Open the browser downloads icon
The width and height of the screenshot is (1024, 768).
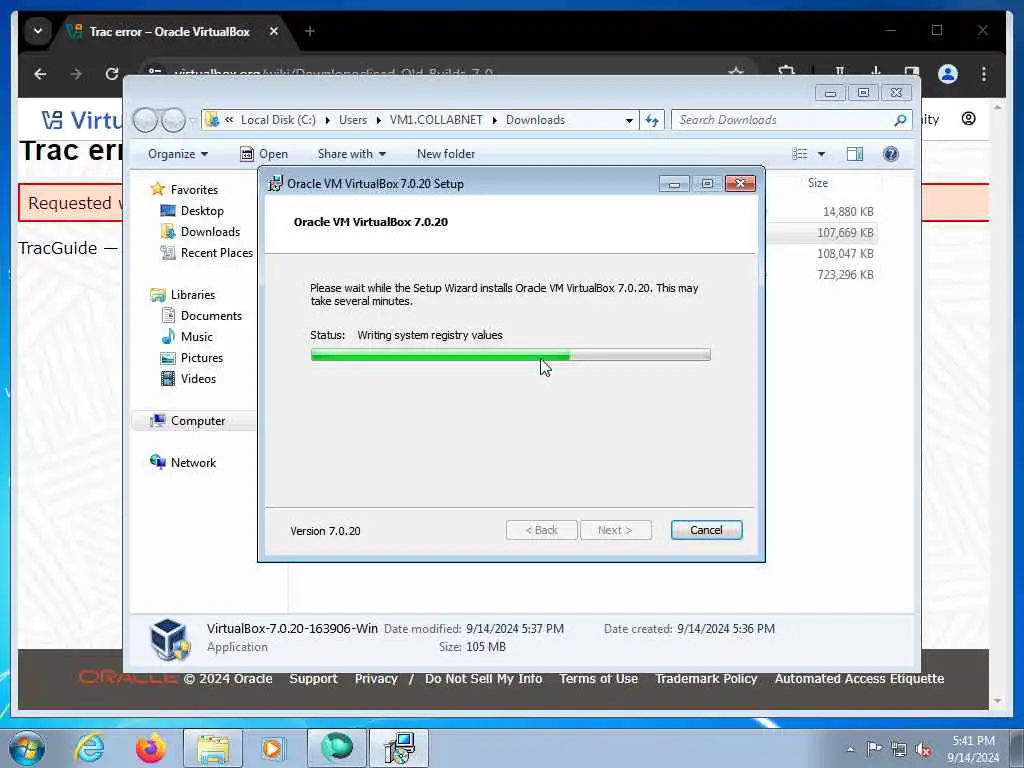pos(876,72)
